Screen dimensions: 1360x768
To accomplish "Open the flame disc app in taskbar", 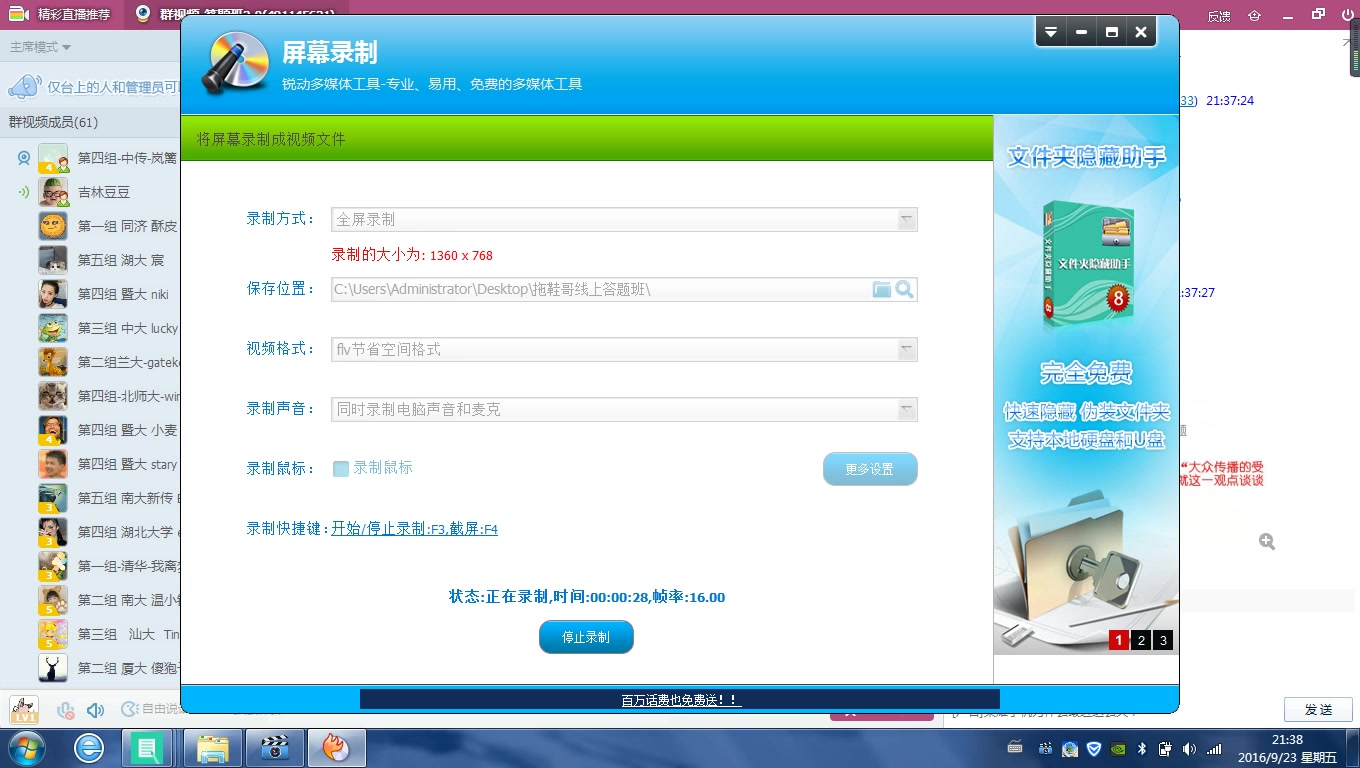I will coord(337,747).
